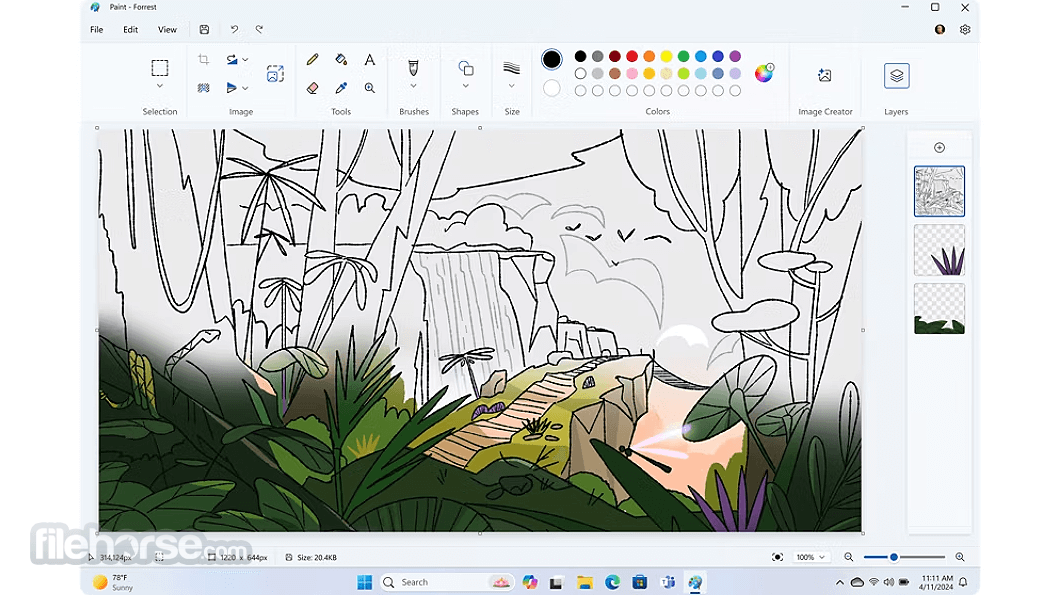
Task: Select the Eraser tool
Action: 312,88
